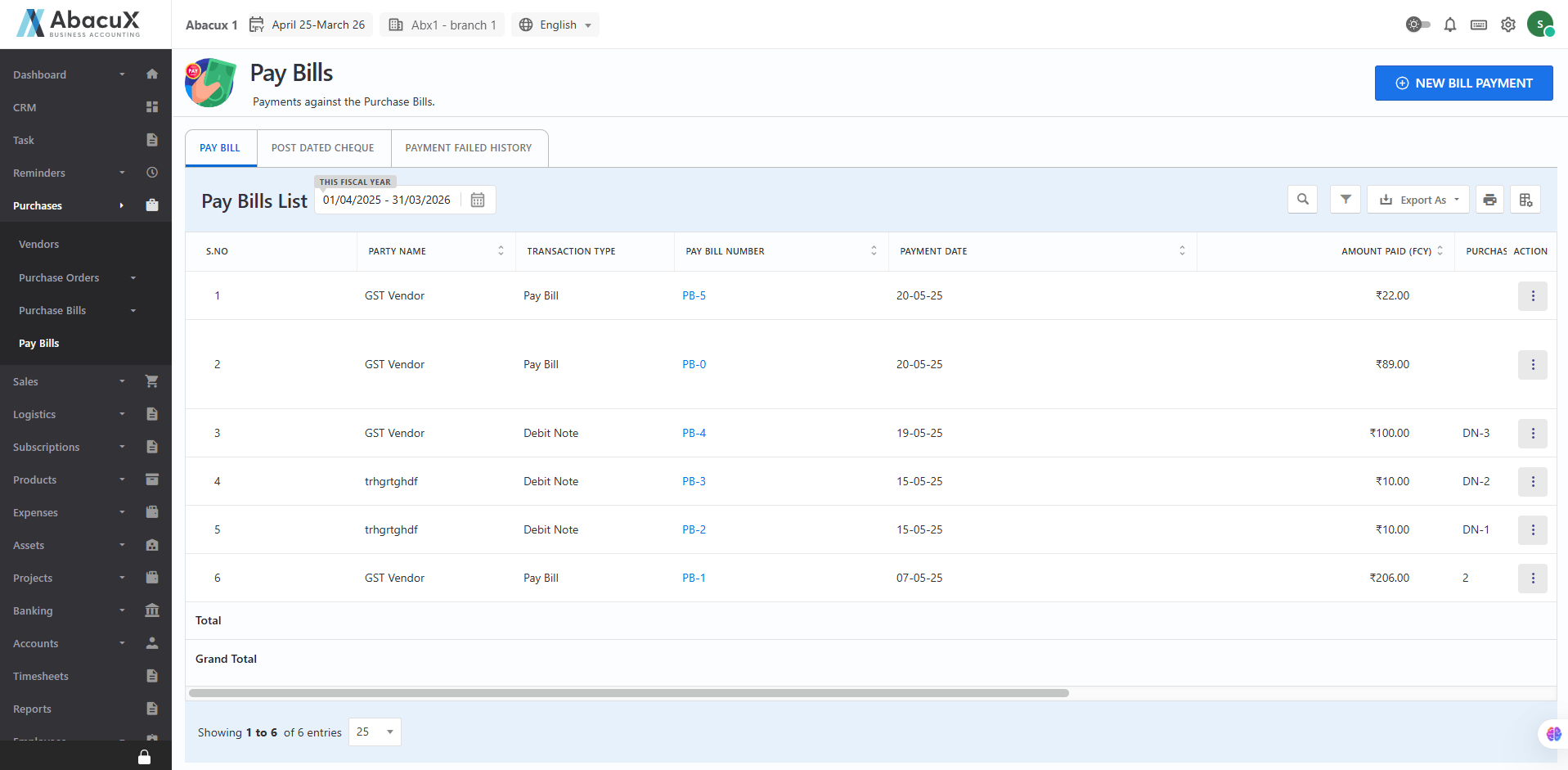Toggle the theme switch in top bar

[x=1417, y=25]
